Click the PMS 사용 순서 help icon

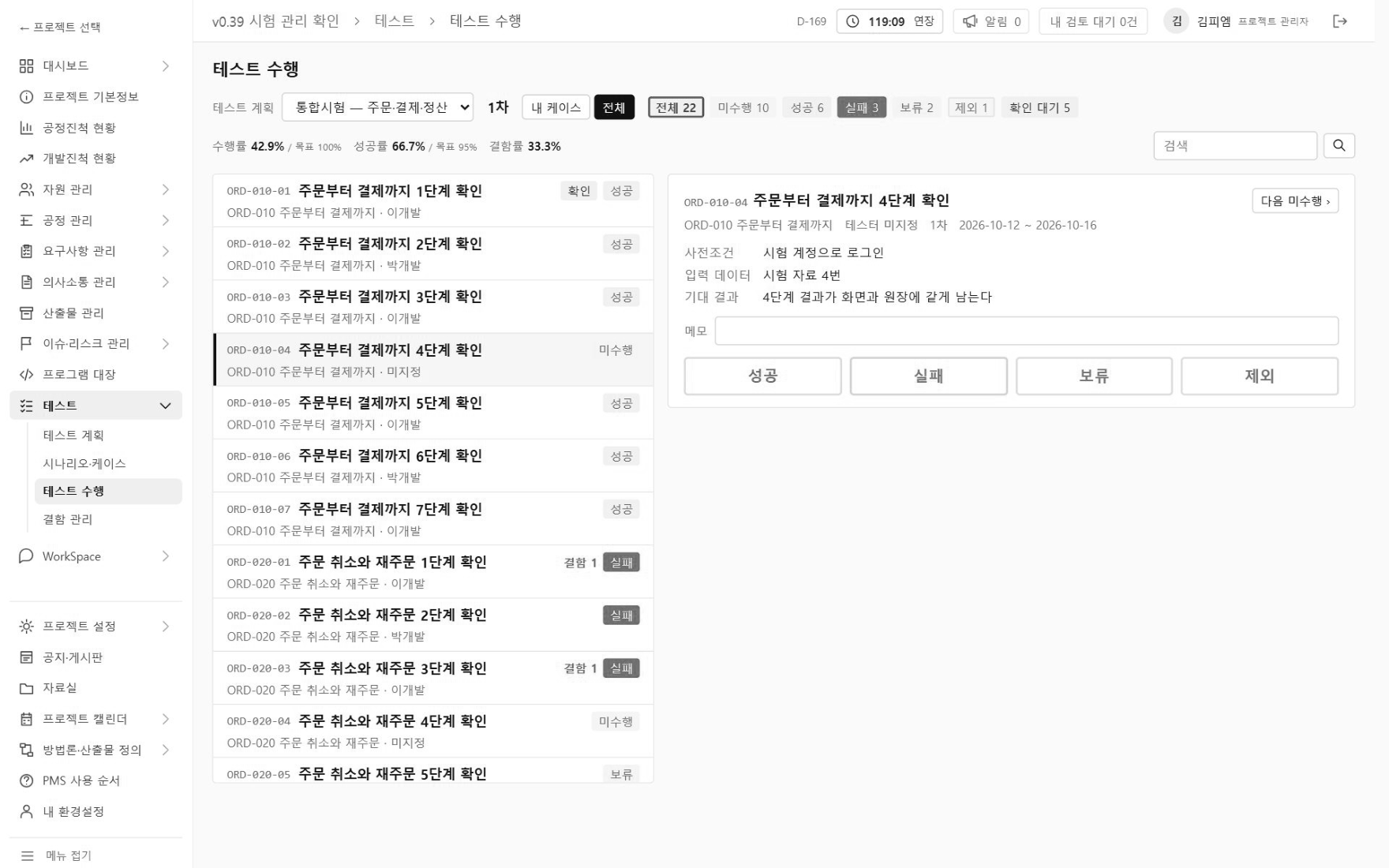tap(26, 780)
